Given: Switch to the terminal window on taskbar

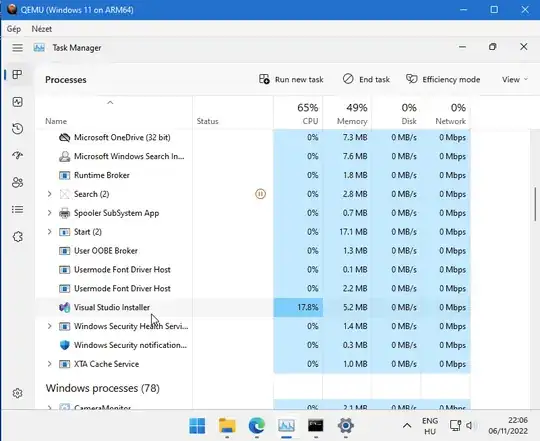Looking at the screenshot, I should (316, 426).
